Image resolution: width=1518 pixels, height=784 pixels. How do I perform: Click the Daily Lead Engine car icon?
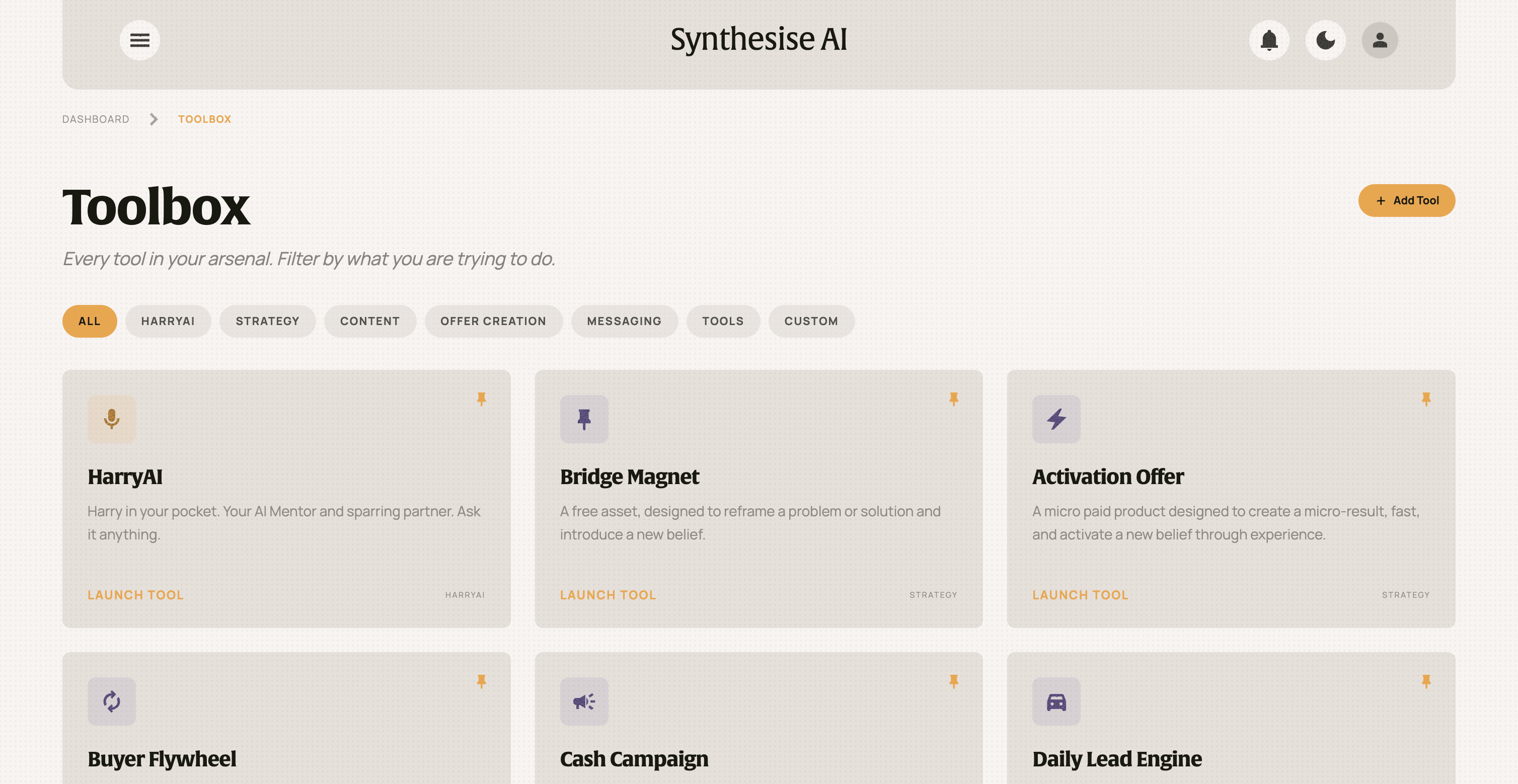(1056, 701)
